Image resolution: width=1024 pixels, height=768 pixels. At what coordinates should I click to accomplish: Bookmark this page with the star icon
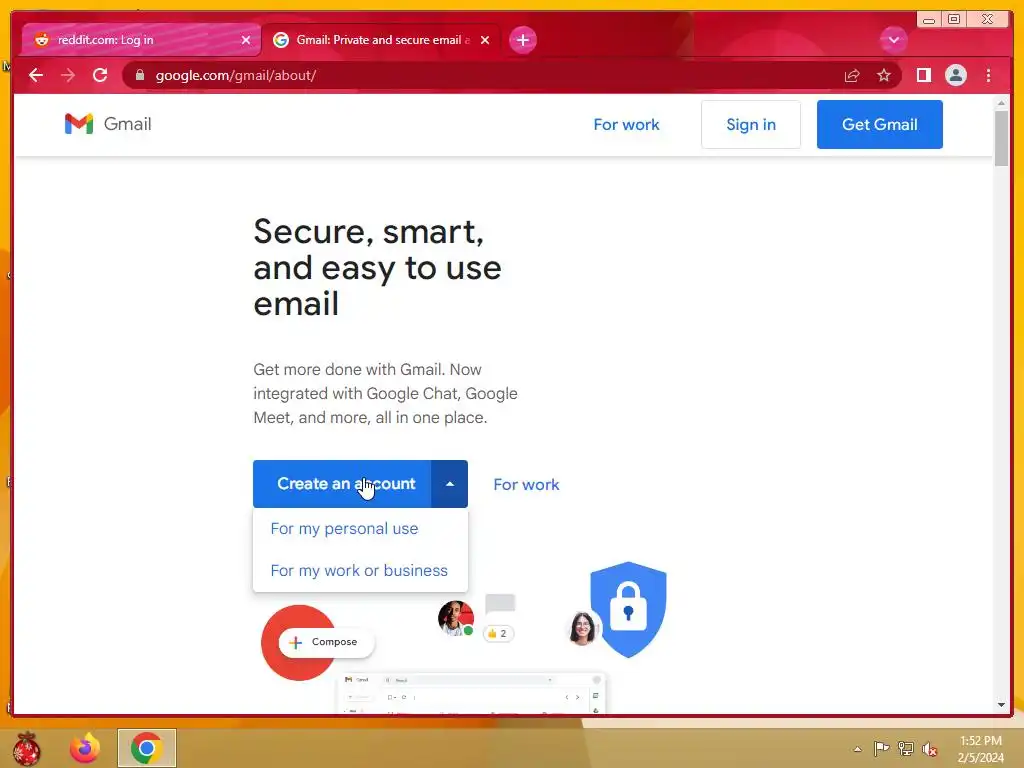[884, 75]
